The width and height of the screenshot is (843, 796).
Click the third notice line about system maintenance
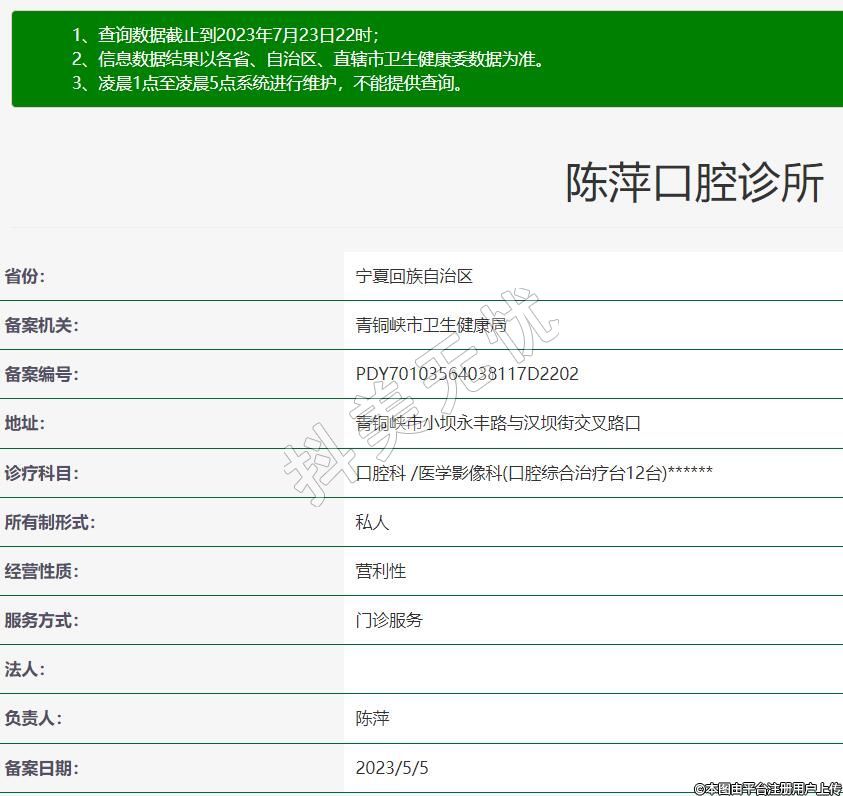coord(268,83)
